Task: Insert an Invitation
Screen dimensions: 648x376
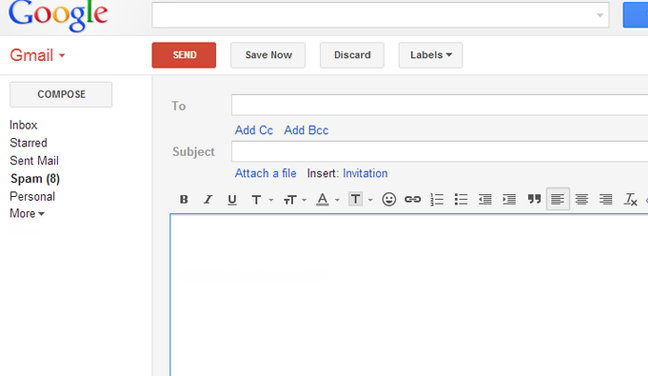Action: pos(365,173)
